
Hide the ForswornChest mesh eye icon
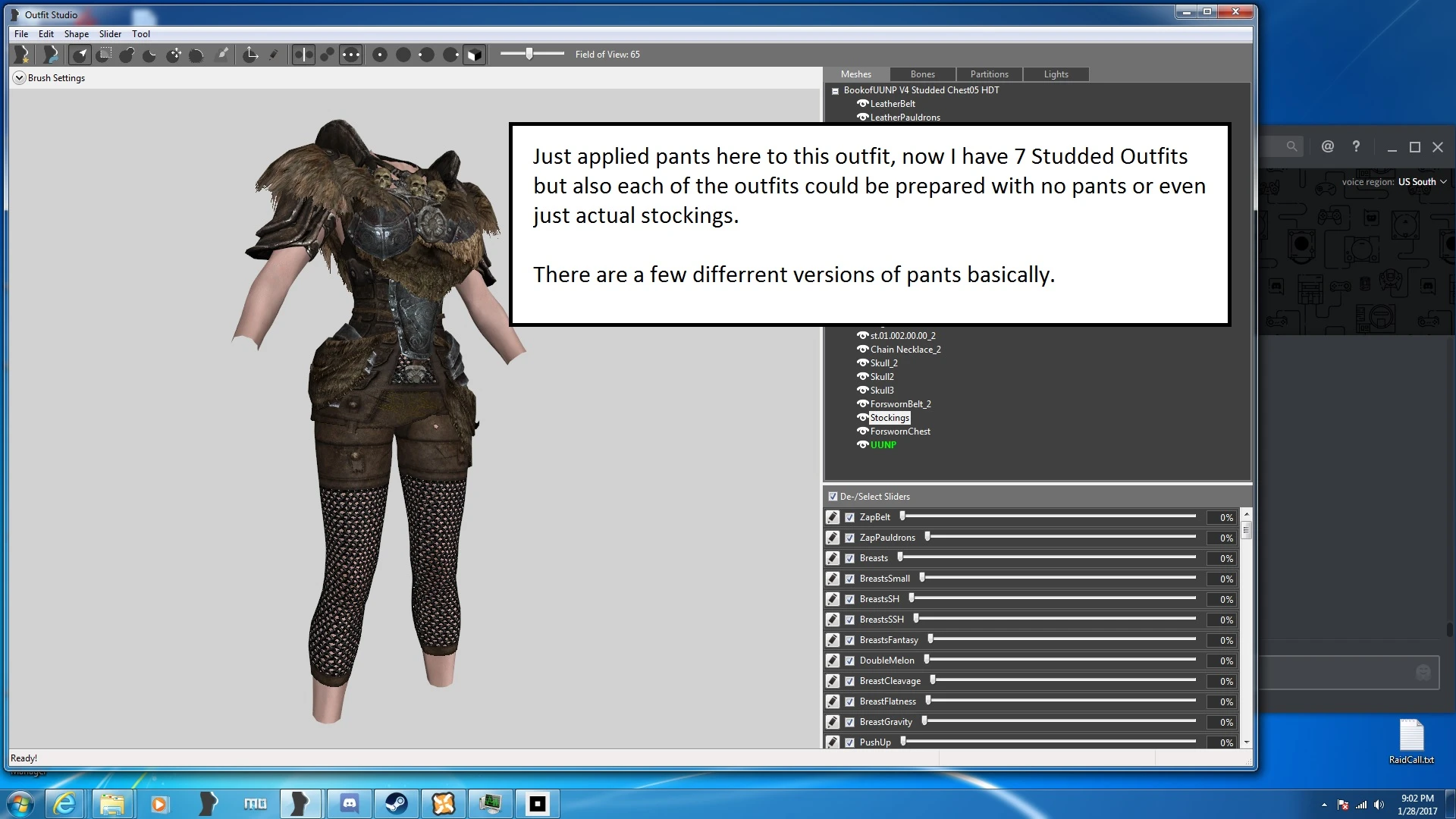pos(862,431)
